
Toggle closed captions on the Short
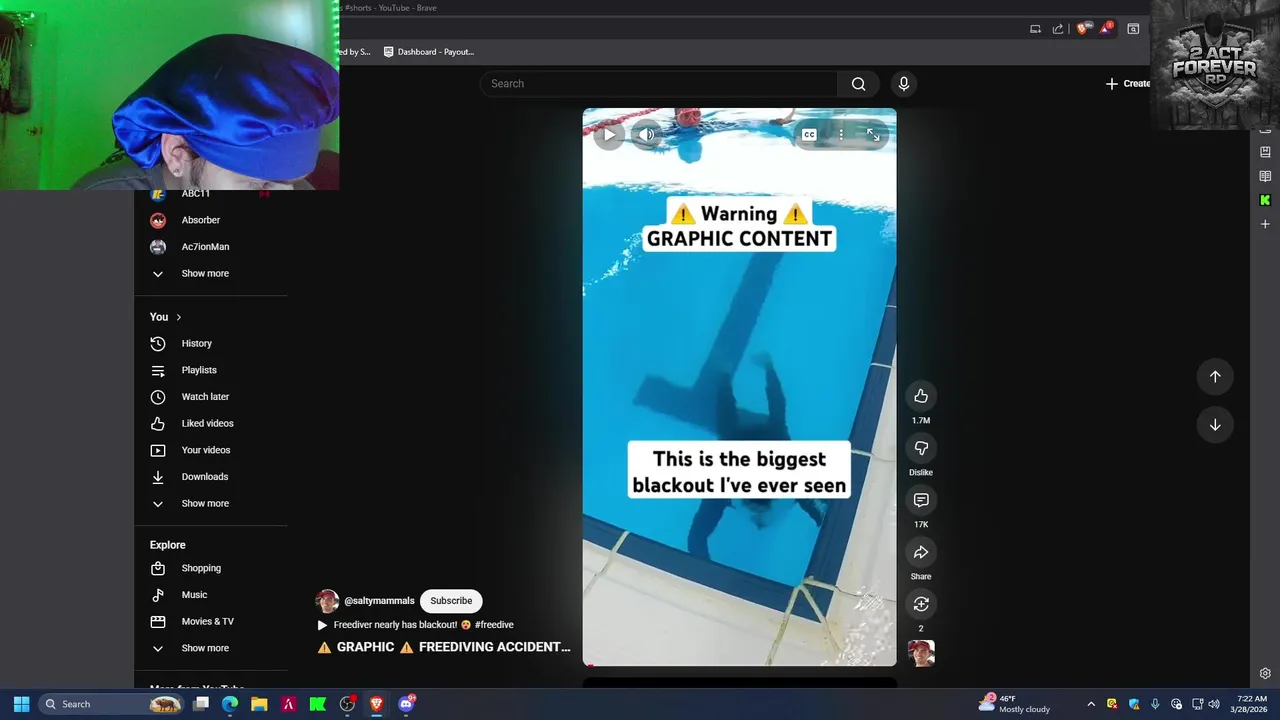click(809, 135)
